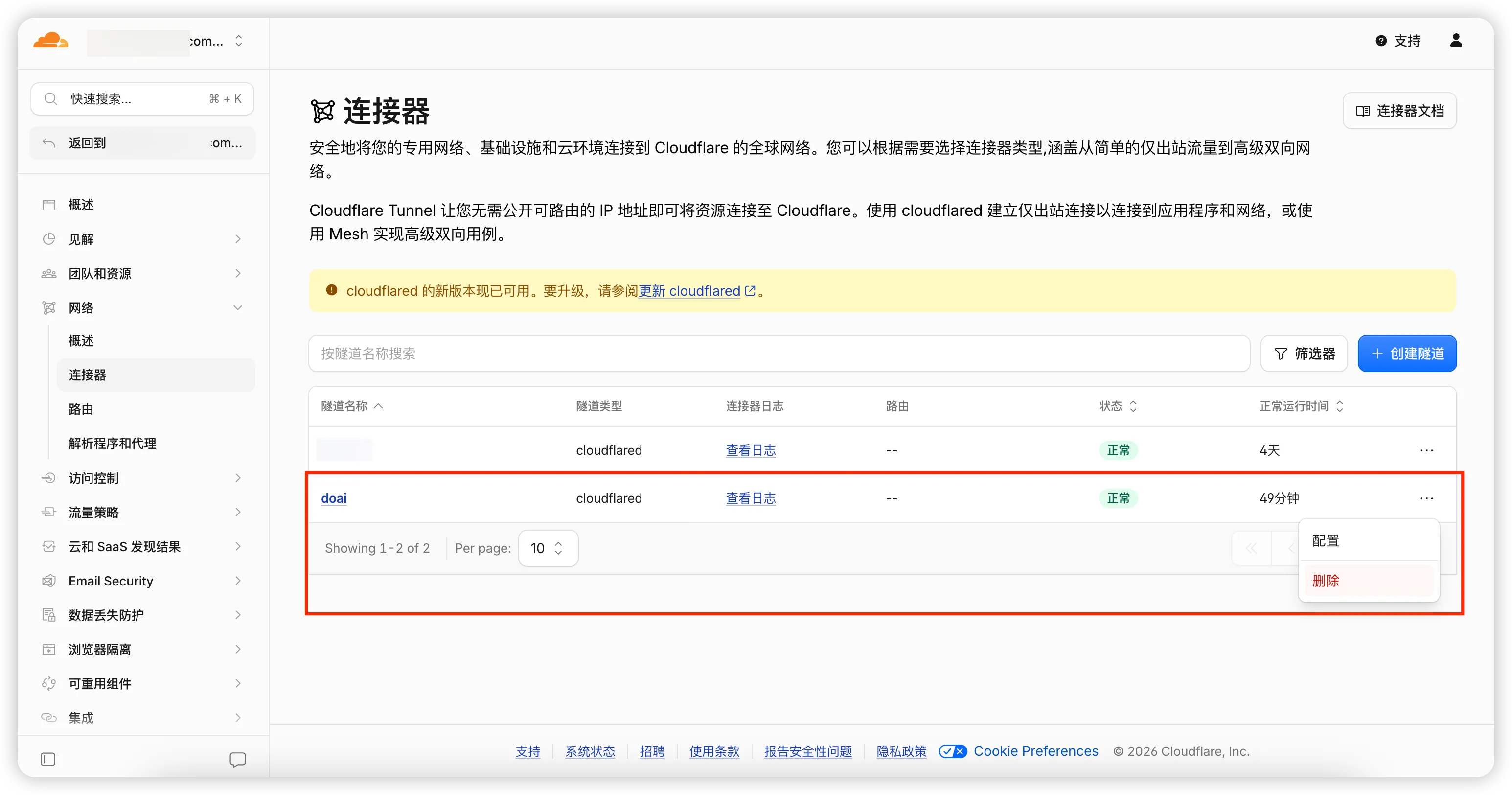Click 创建隧道 button

pos(1407,353)
